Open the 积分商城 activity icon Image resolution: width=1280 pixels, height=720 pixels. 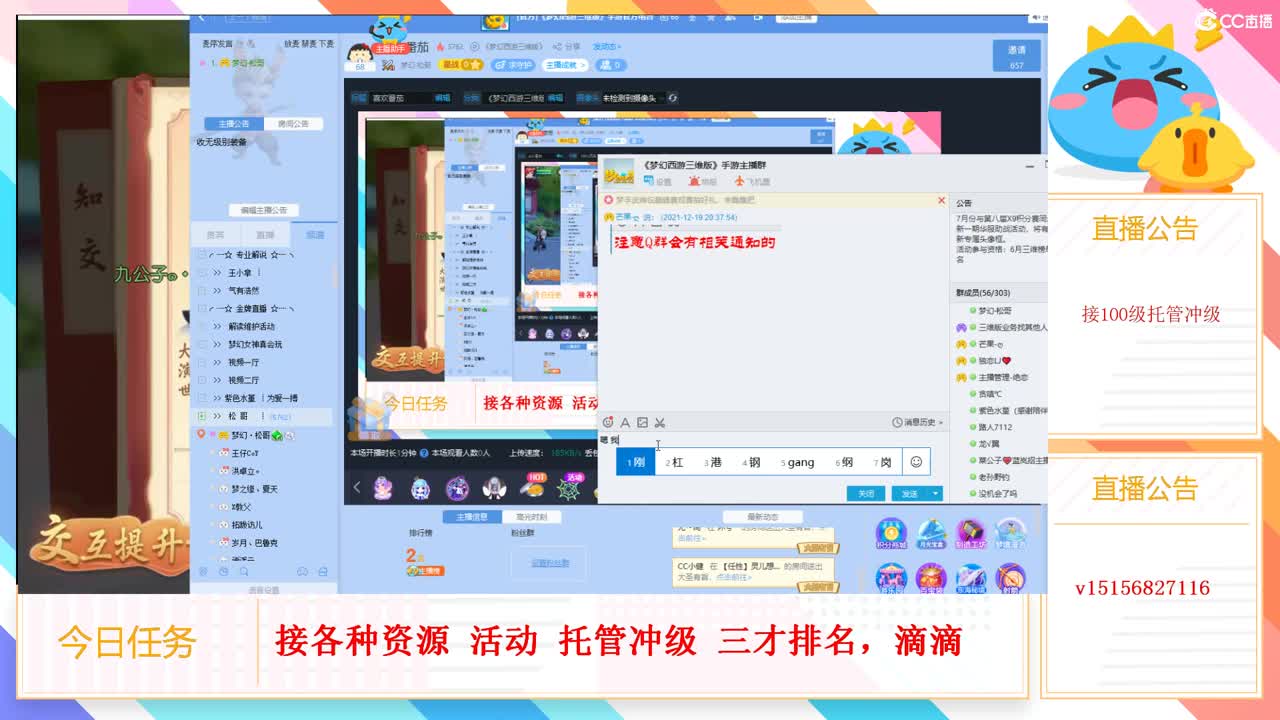tap(891, 535)
